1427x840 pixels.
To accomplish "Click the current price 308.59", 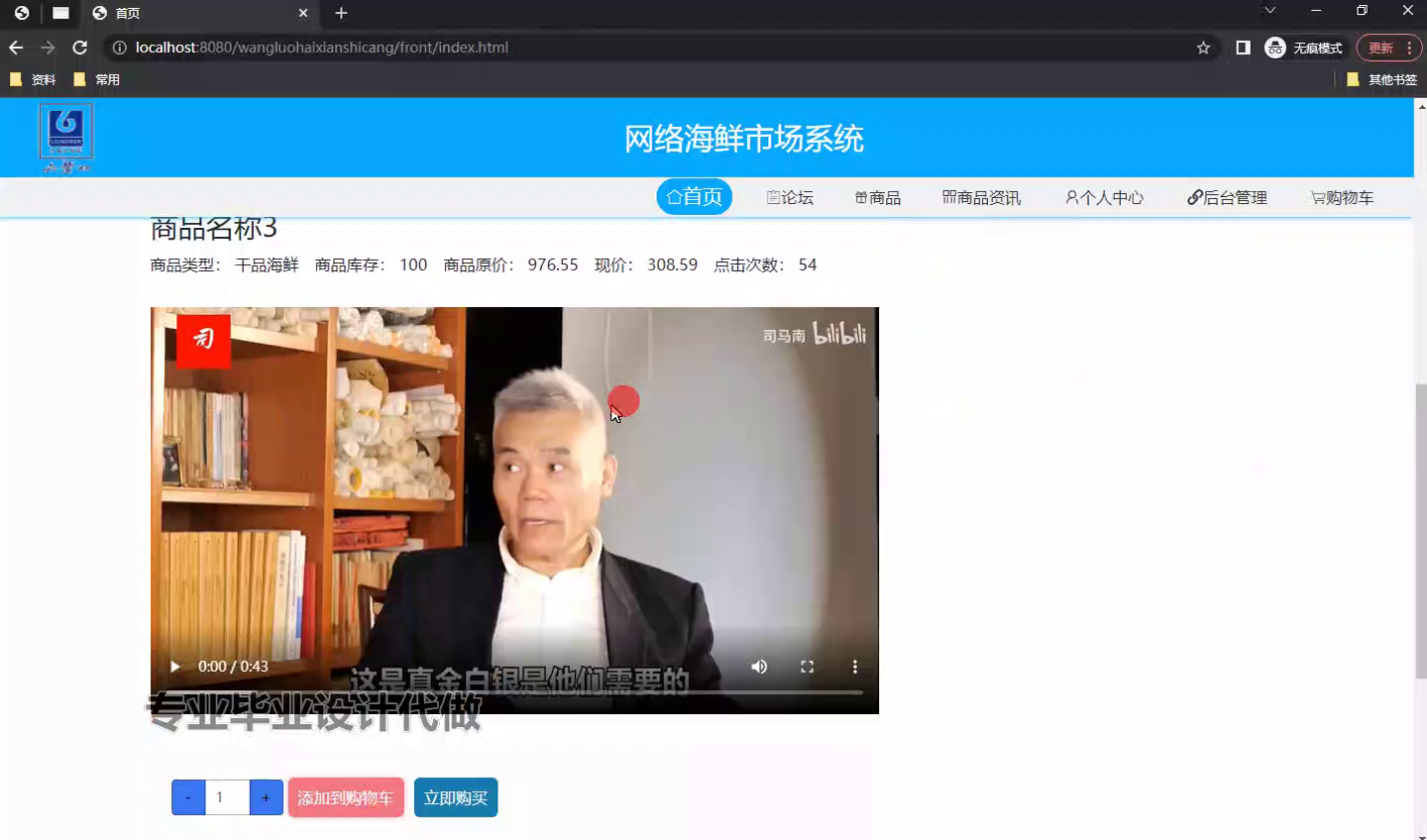I will coord(673,264).
